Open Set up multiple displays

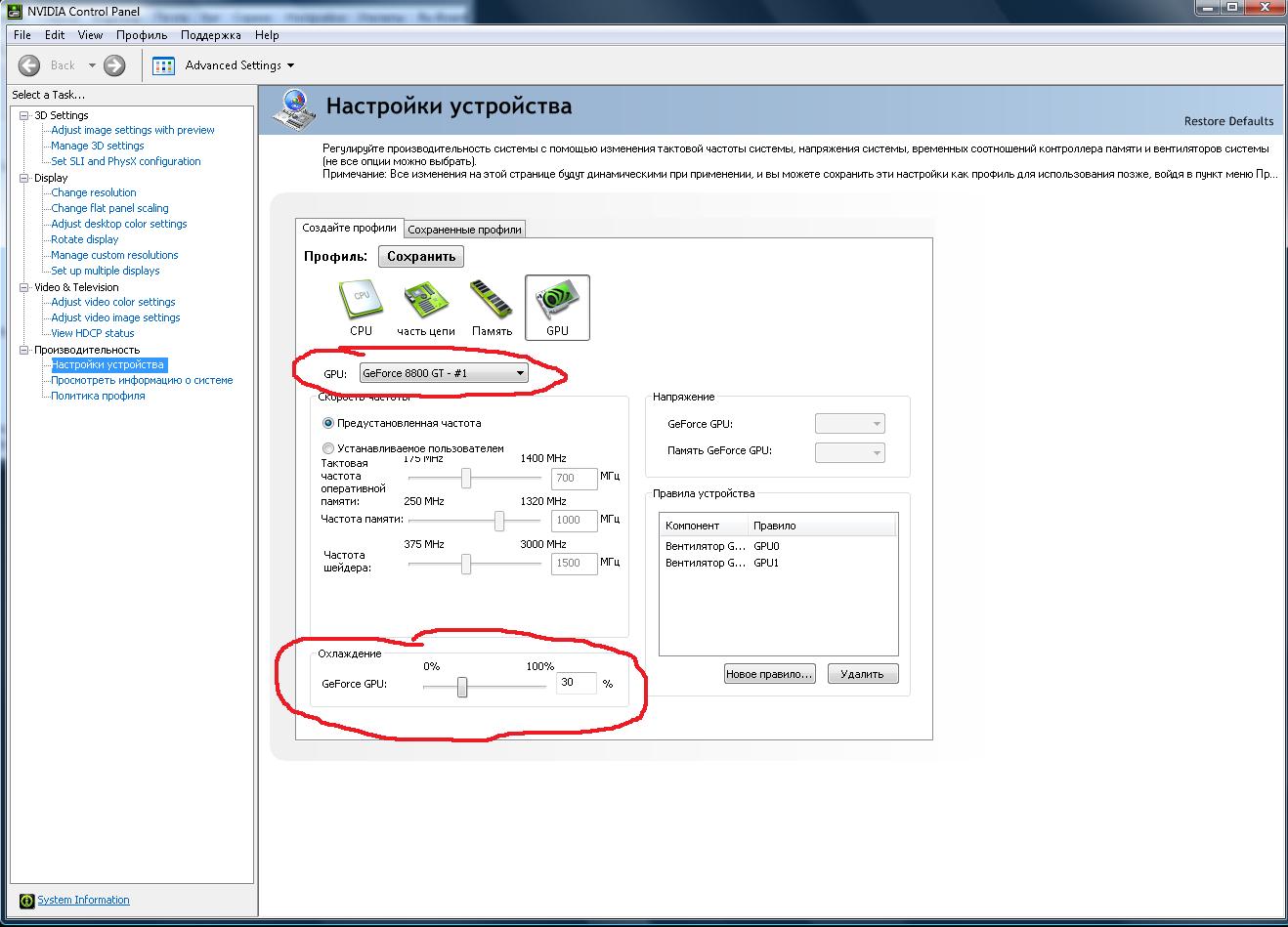pos(106,271)
